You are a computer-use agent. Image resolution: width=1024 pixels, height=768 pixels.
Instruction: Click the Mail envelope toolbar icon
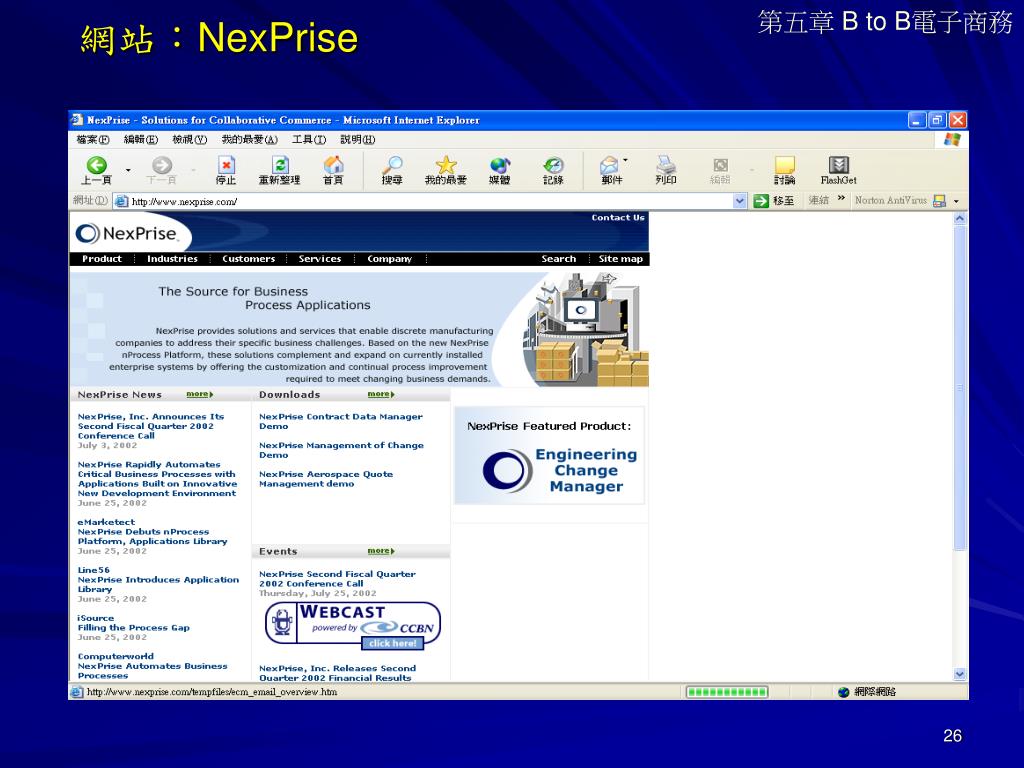[x=609, y=165]
